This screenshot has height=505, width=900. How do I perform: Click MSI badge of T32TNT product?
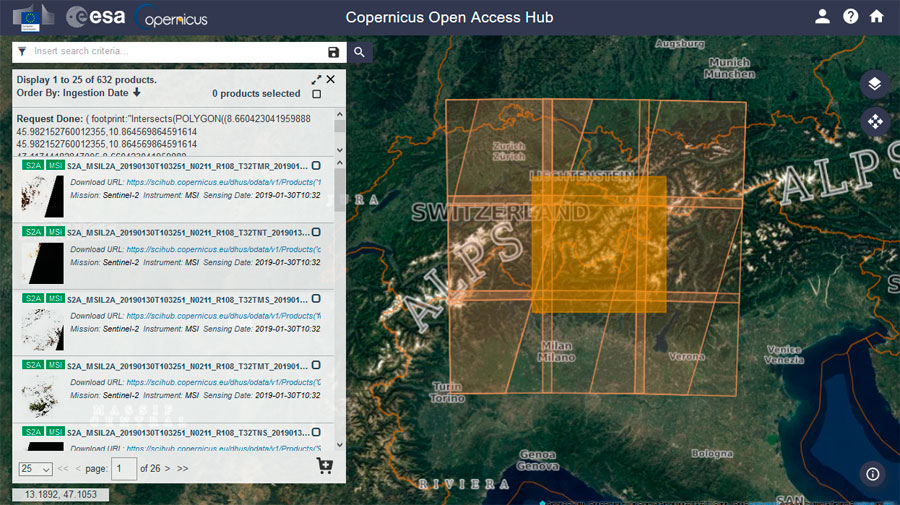(55, 232)
